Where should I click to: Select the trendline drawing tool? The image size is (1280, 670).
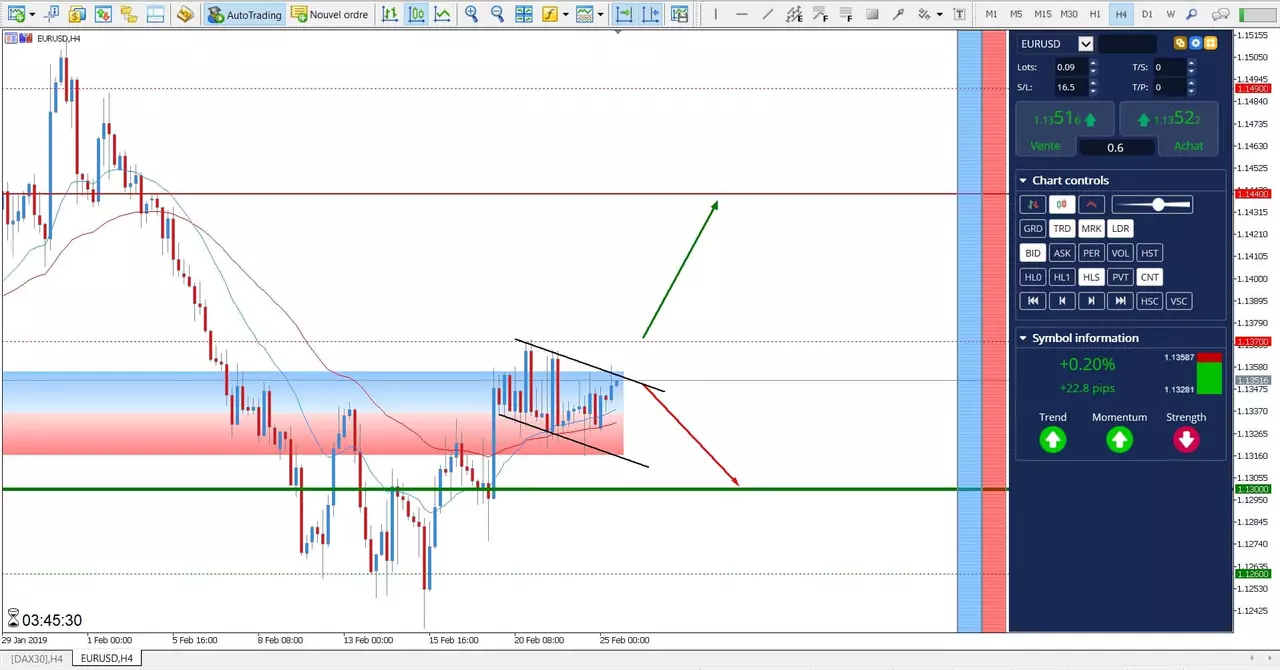coord(767,14)
